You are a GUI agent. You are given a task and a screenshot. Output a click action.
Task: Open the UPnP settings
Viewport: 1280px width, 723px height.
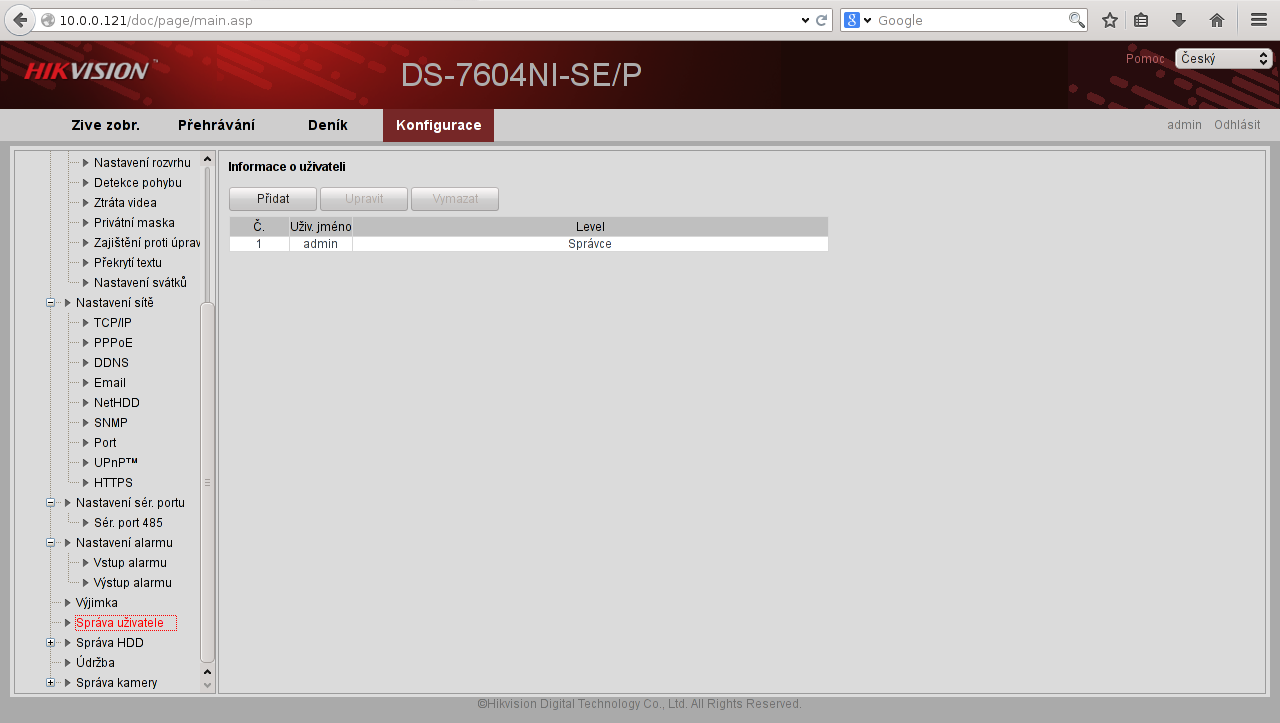pyautogui.click(x=116, y=463)
